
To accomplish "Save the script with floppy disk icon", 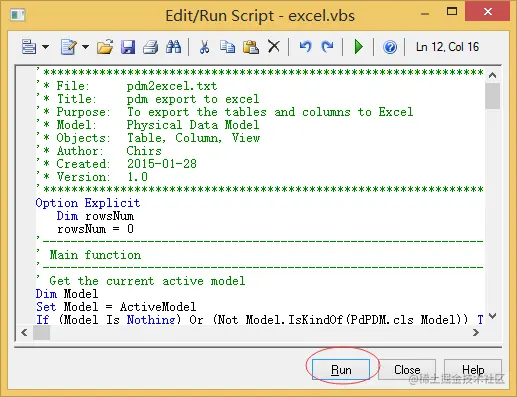I will pyautogui.click(x=128, y=47).
